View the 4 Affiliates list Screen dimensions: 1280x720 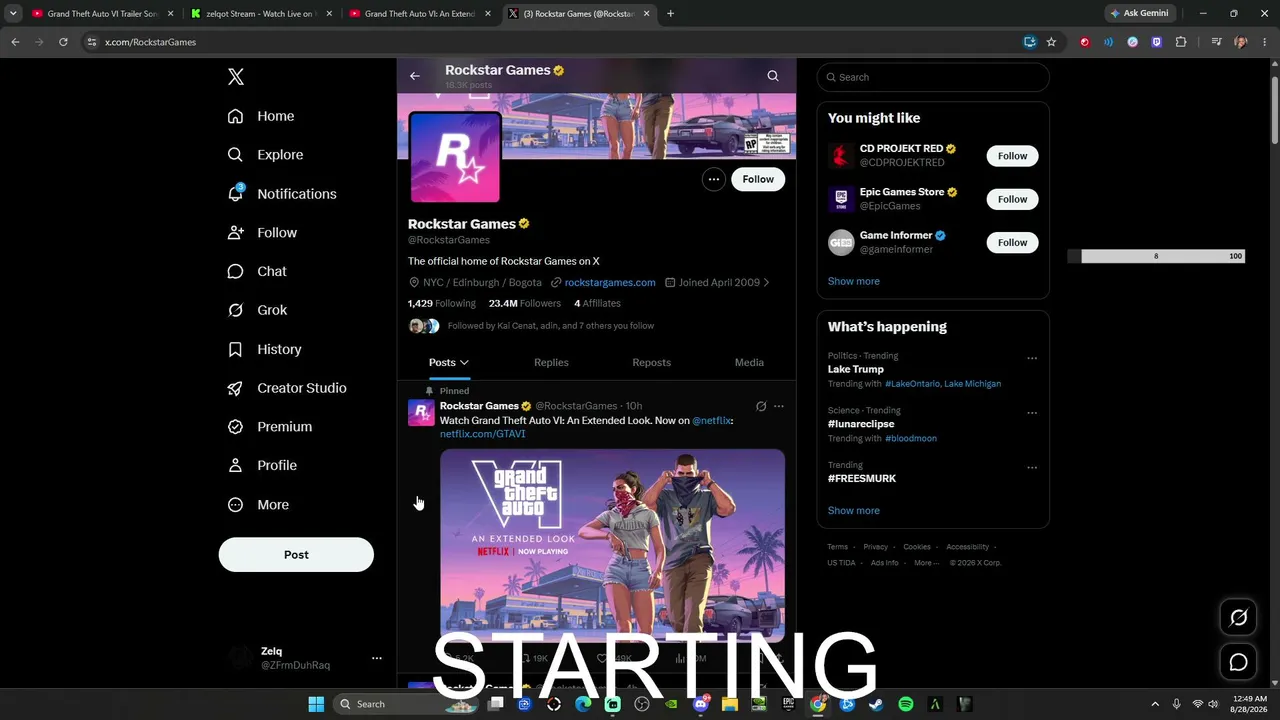[x=597, y=303]
